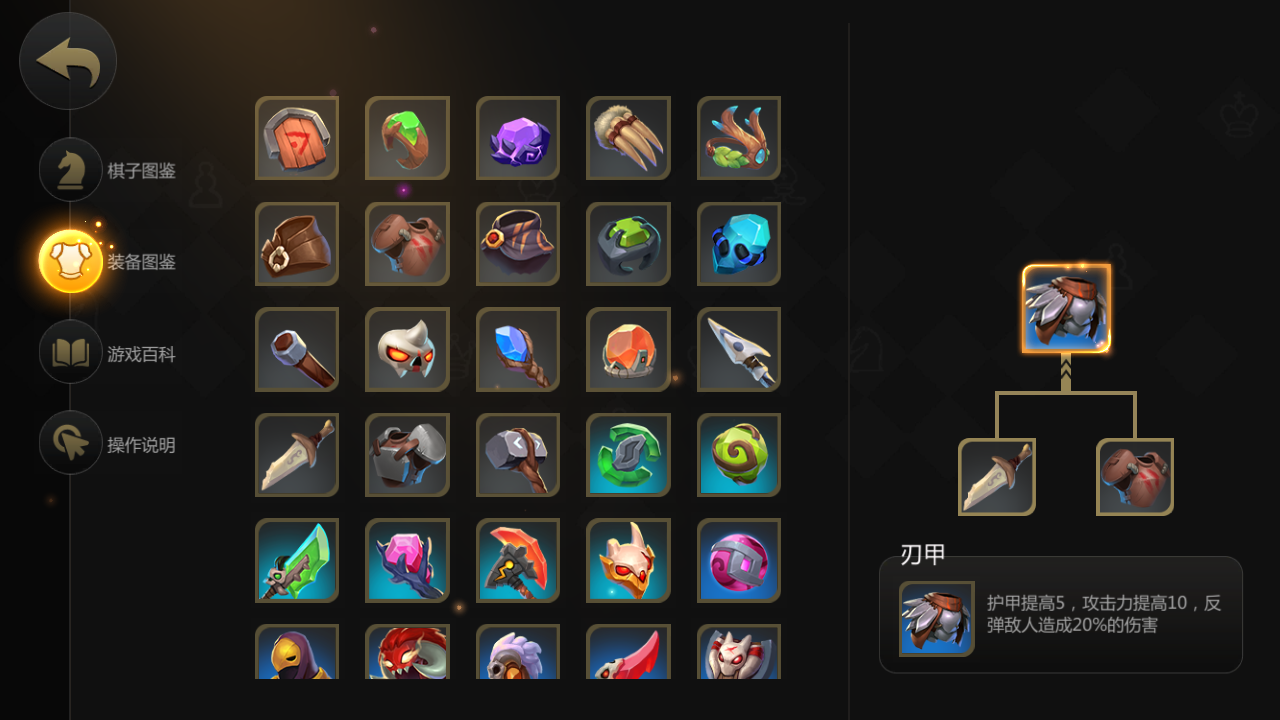Select the pink orb with metal band
This screenshot has width=1280, height=720.
[739, 560]
